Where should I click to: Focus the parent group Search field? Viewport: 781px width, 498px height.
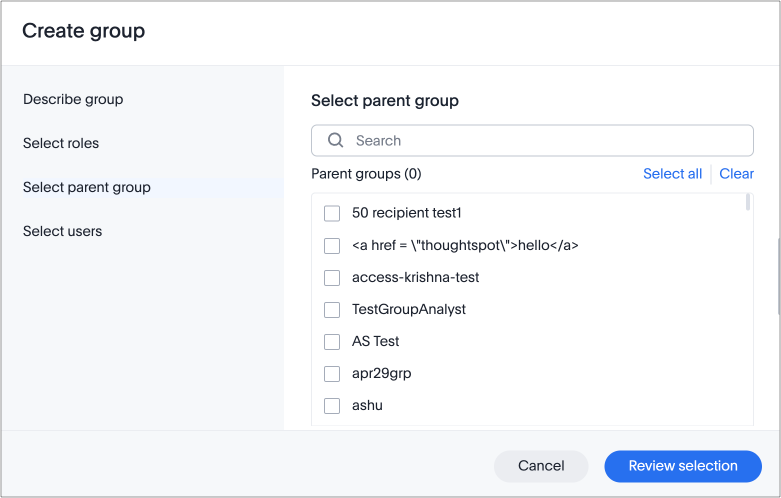click(x=545, y=141)
